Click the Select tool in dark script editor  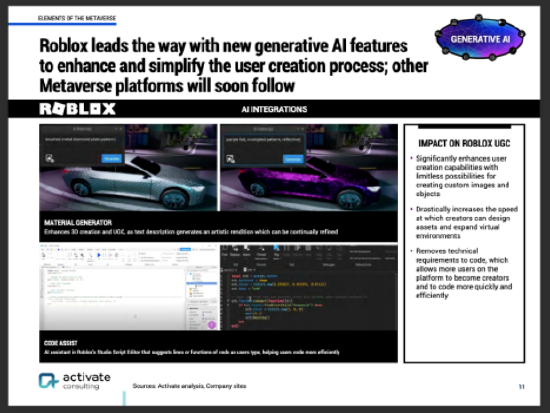247,251
